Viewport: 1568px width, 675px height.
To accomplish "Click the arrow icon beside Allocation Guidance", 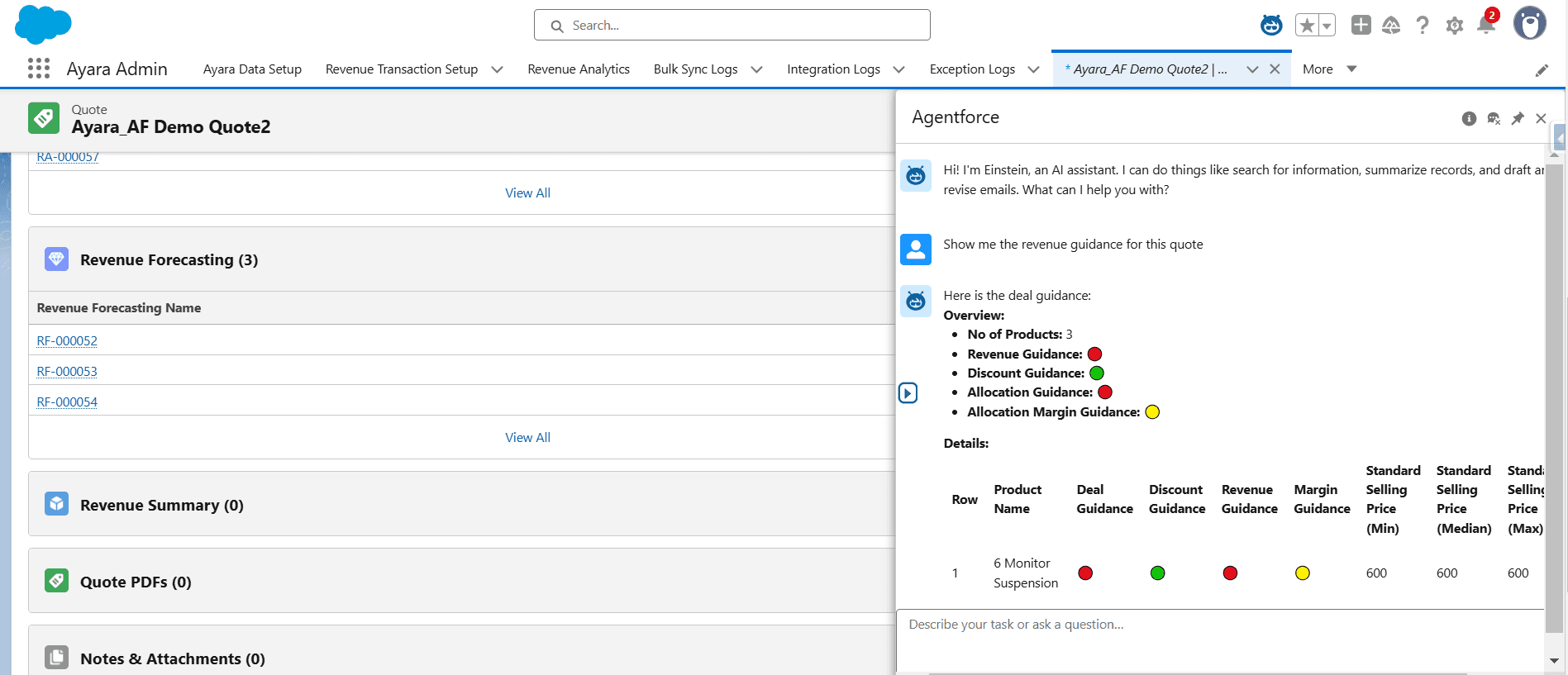I will [x=908, y=392].
